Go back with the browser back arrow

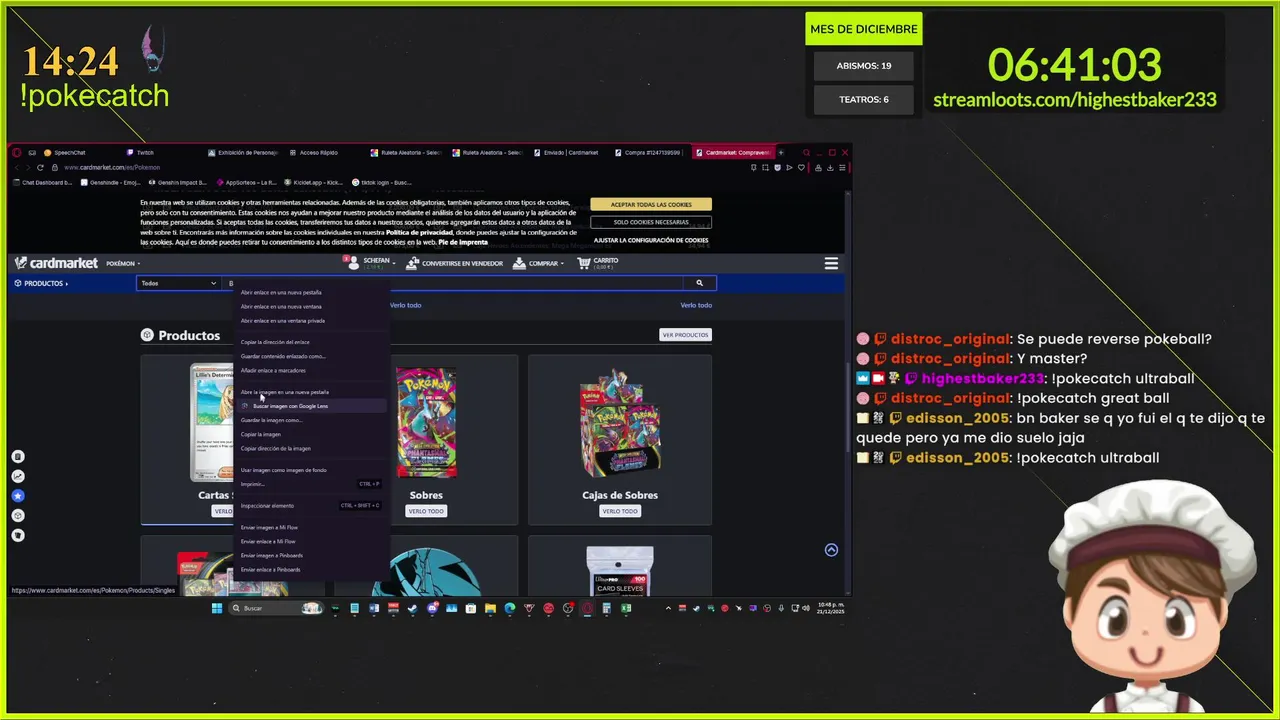[16, 167]
